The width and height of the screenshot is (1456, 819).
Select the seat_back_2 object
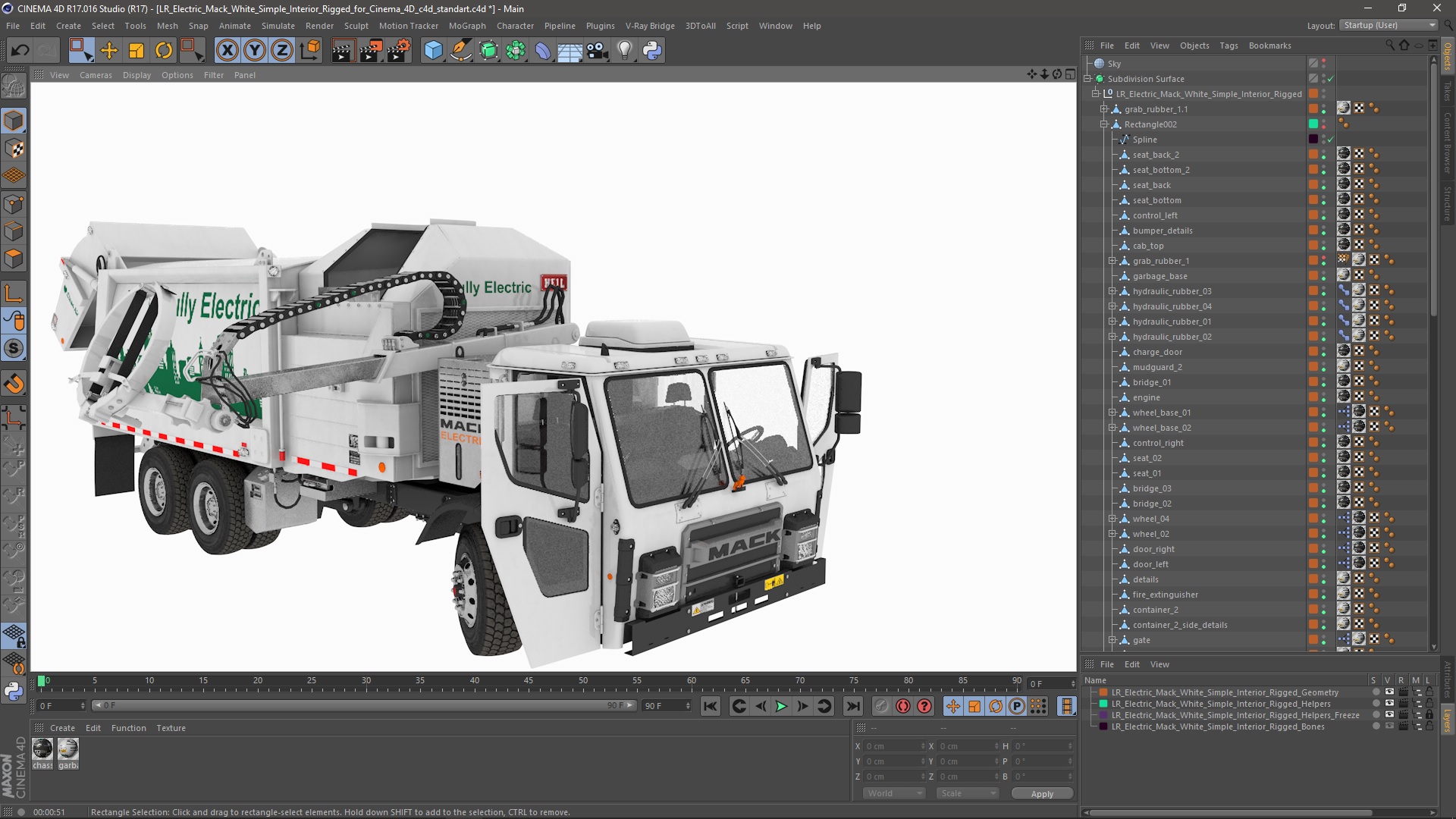pyautogui.click(x=1156, y=155)
